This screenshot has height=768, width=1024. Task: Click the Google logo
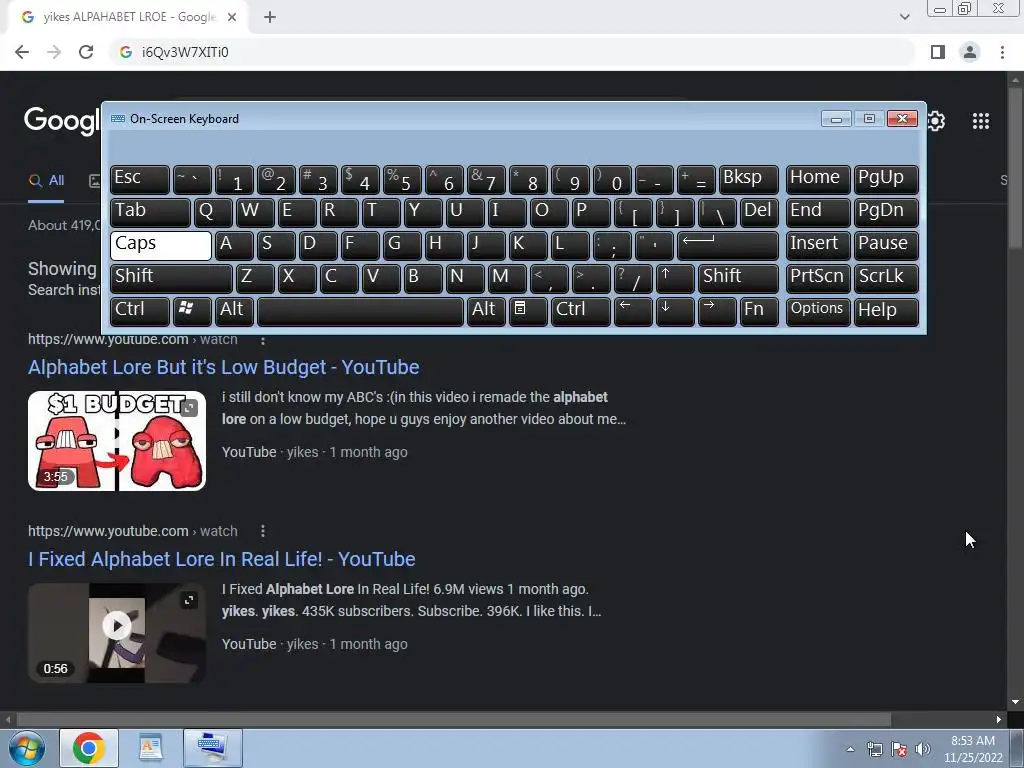click(62, 121)
